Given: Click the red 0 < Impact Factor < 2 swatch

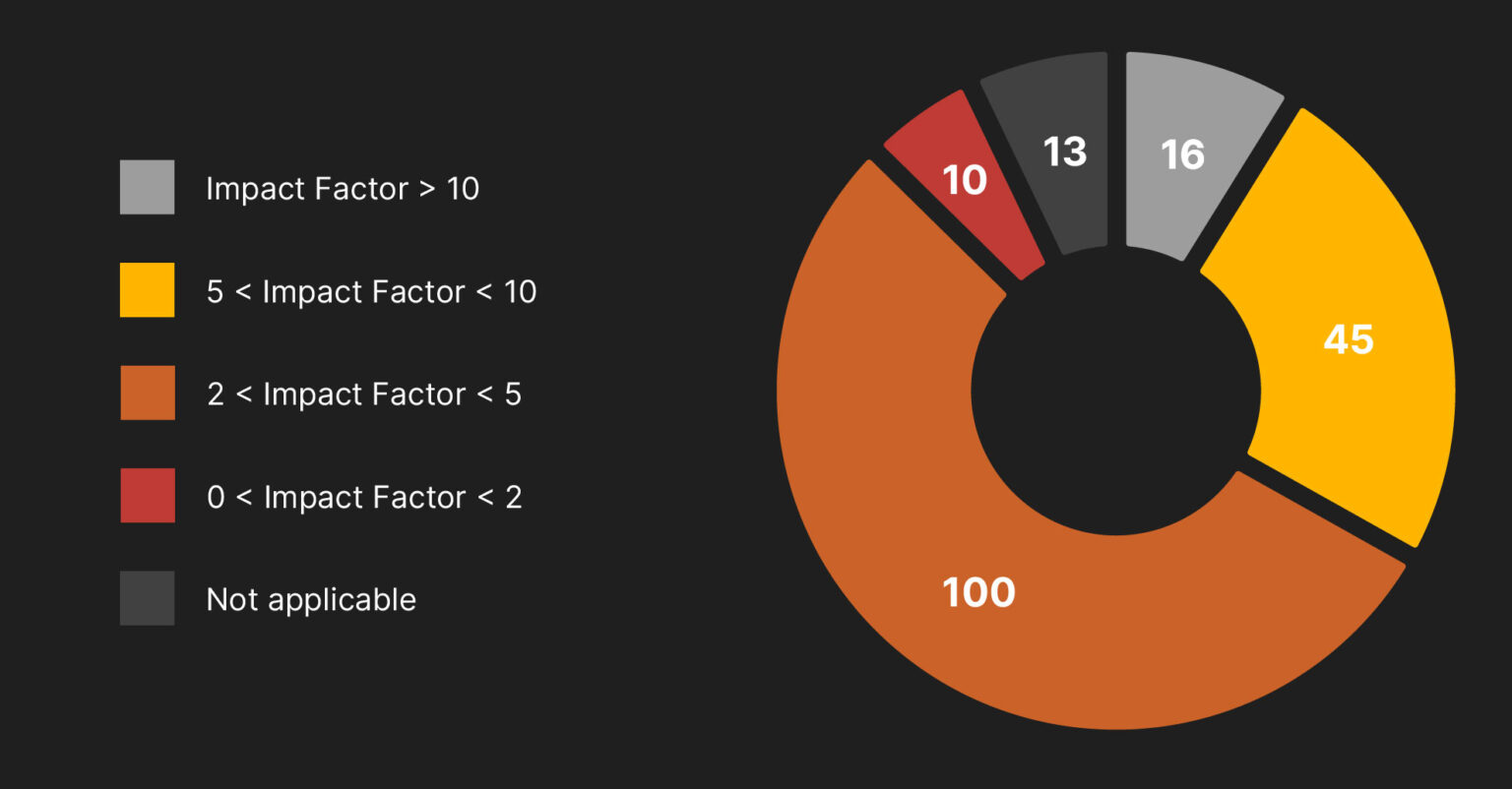Looking at the screenshot, I should coord(148,496).
